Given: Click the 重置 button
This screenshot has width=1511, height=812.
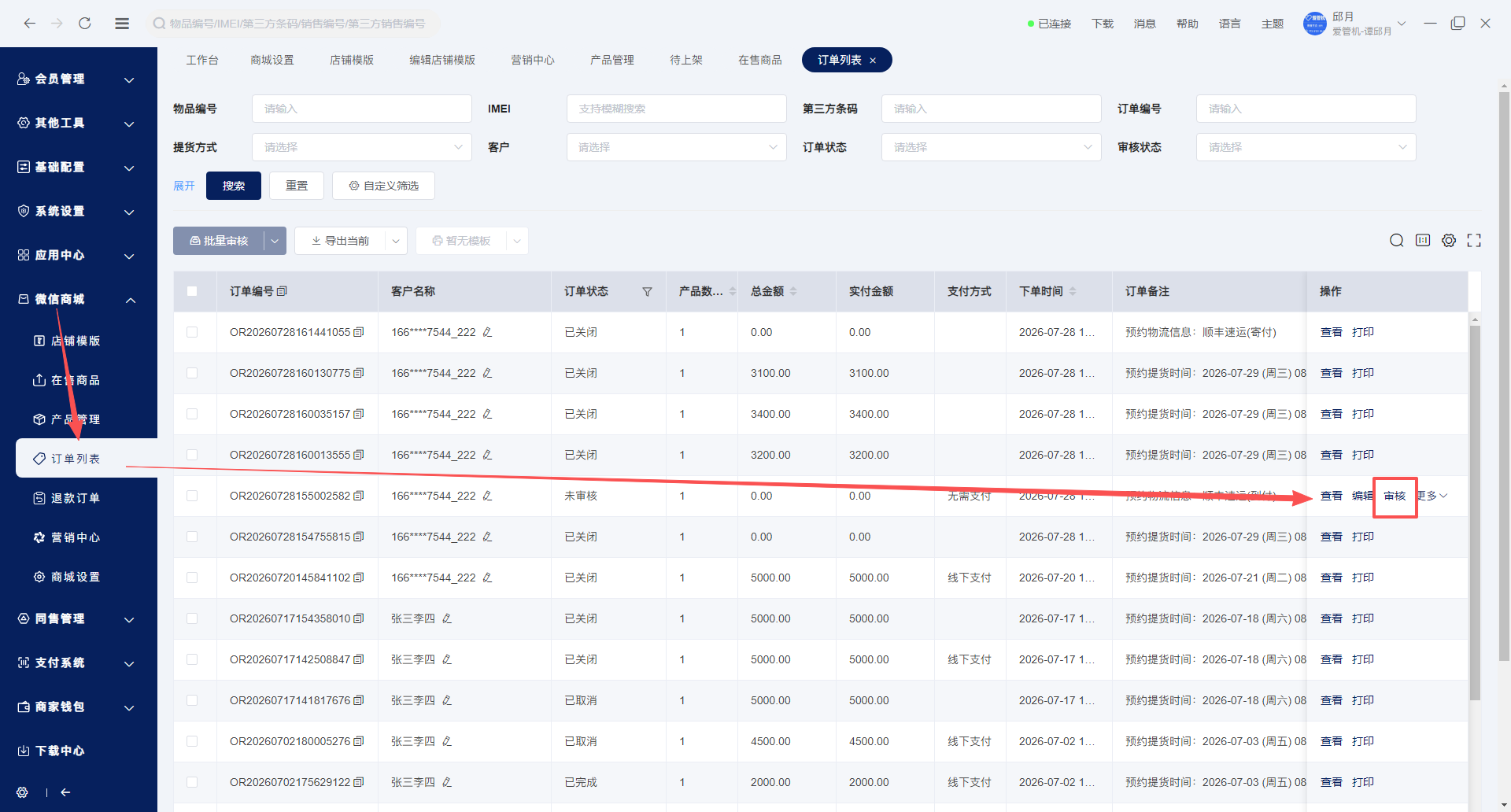Looking at the screenshot, I should pyautogui.click(x=297, y=186).
